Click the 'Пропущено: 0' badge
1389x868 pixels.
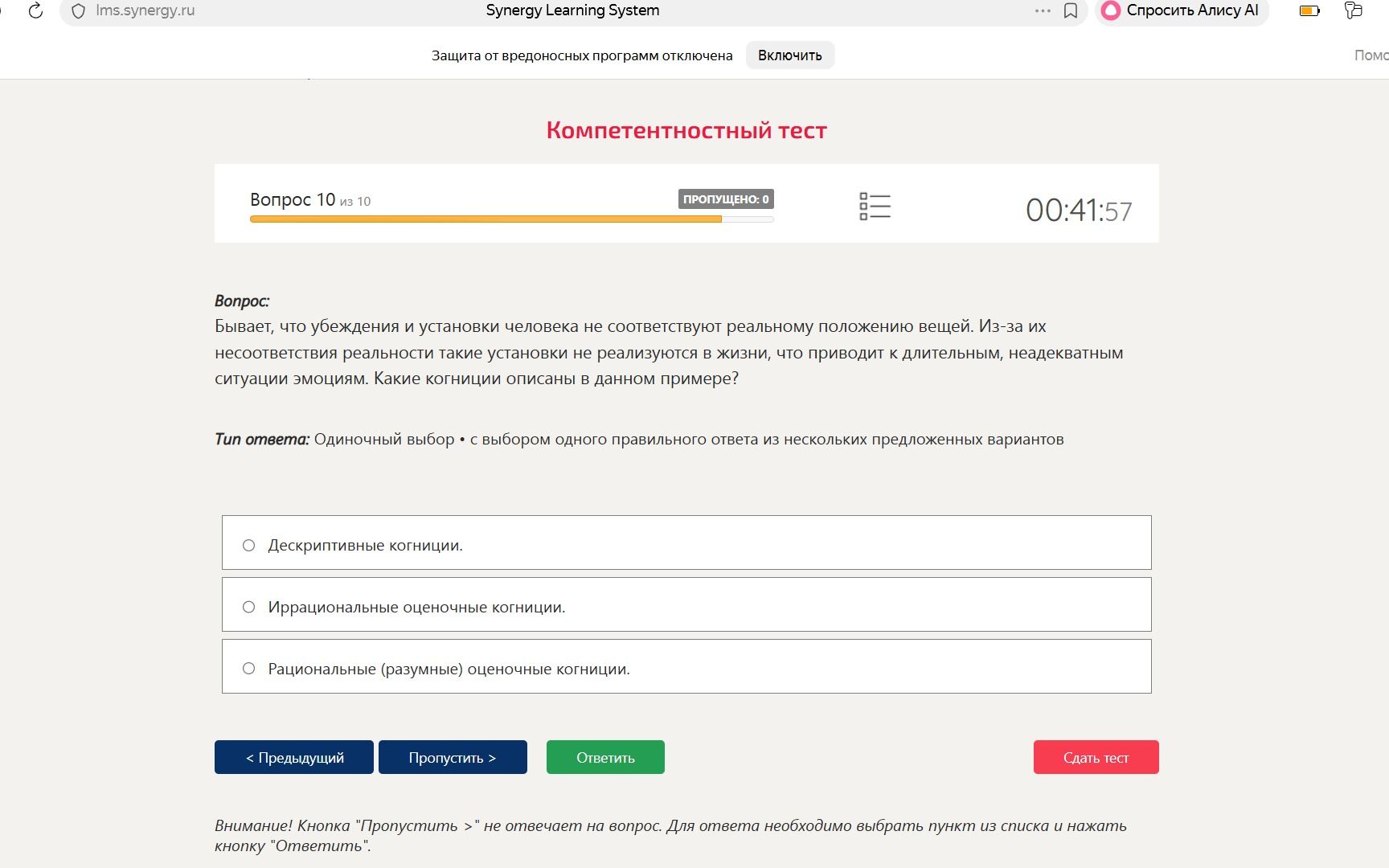pos(726,199)
